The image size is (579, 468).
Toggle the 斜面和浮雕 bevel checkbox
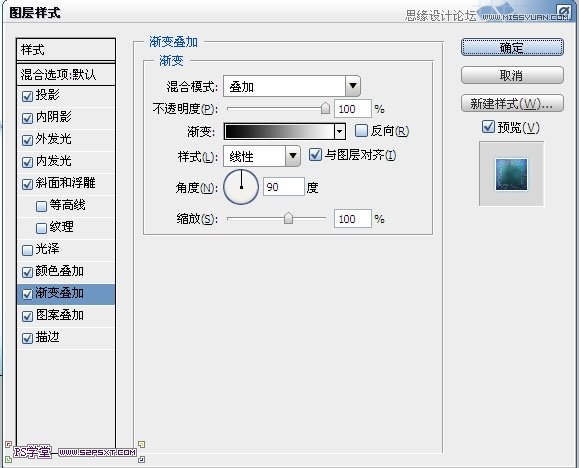27,184
